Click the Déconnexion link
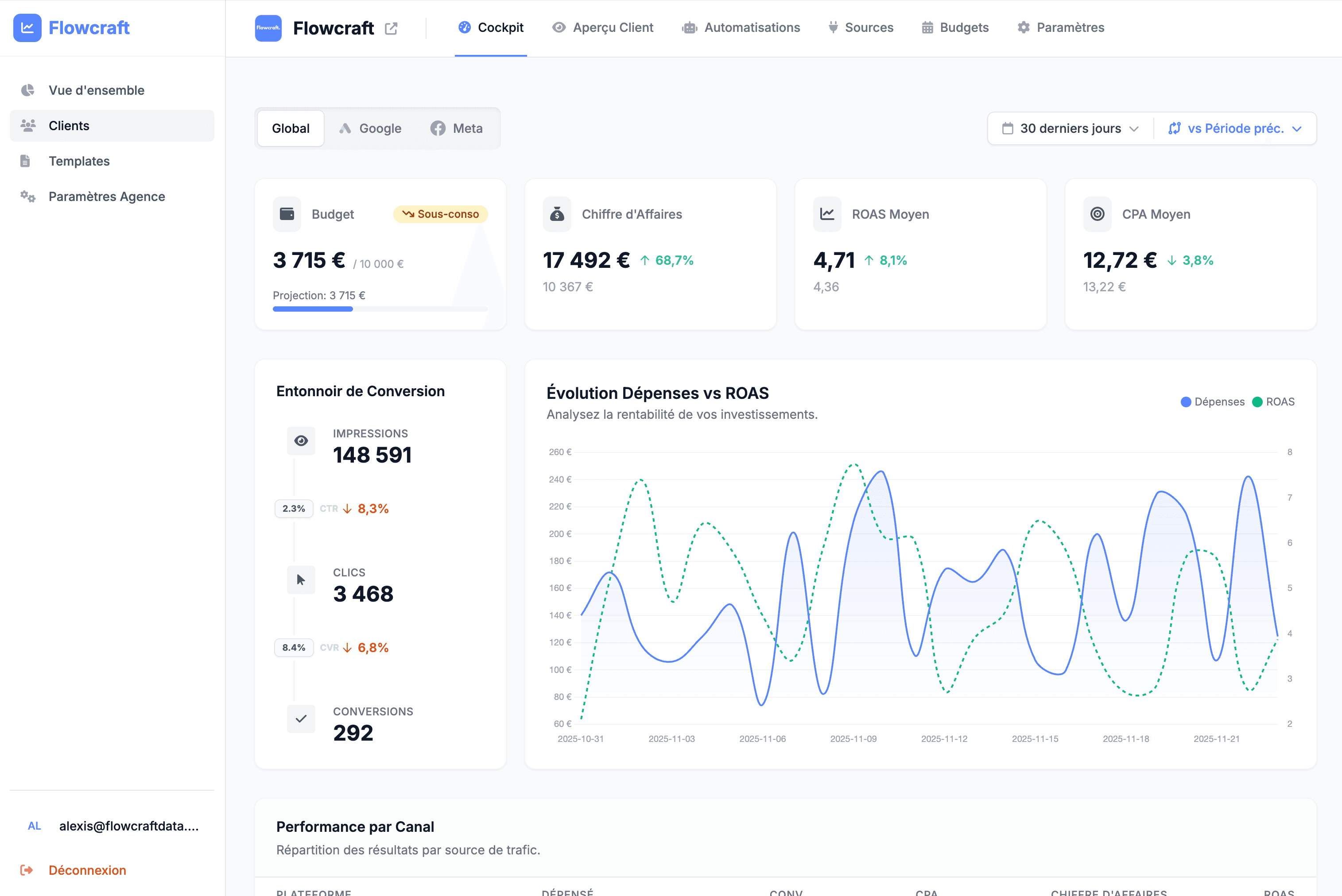The image size is (1342, 896). click(x=87, y=870)
